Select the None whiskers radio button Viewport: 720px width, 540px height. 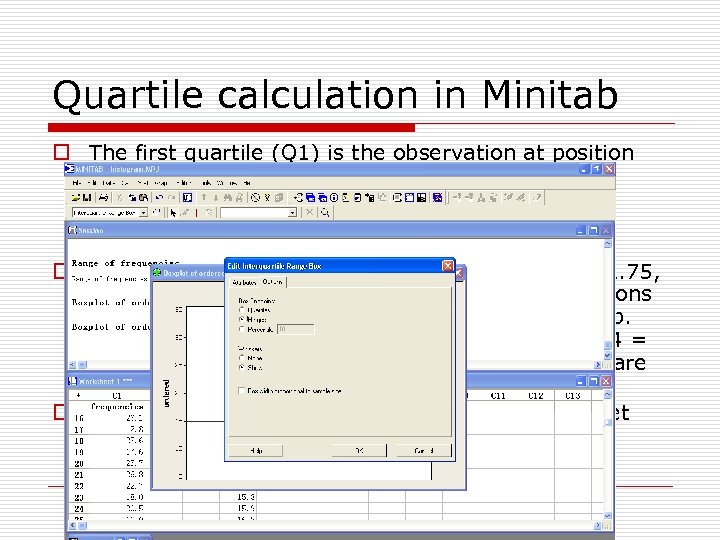[242, 358]
